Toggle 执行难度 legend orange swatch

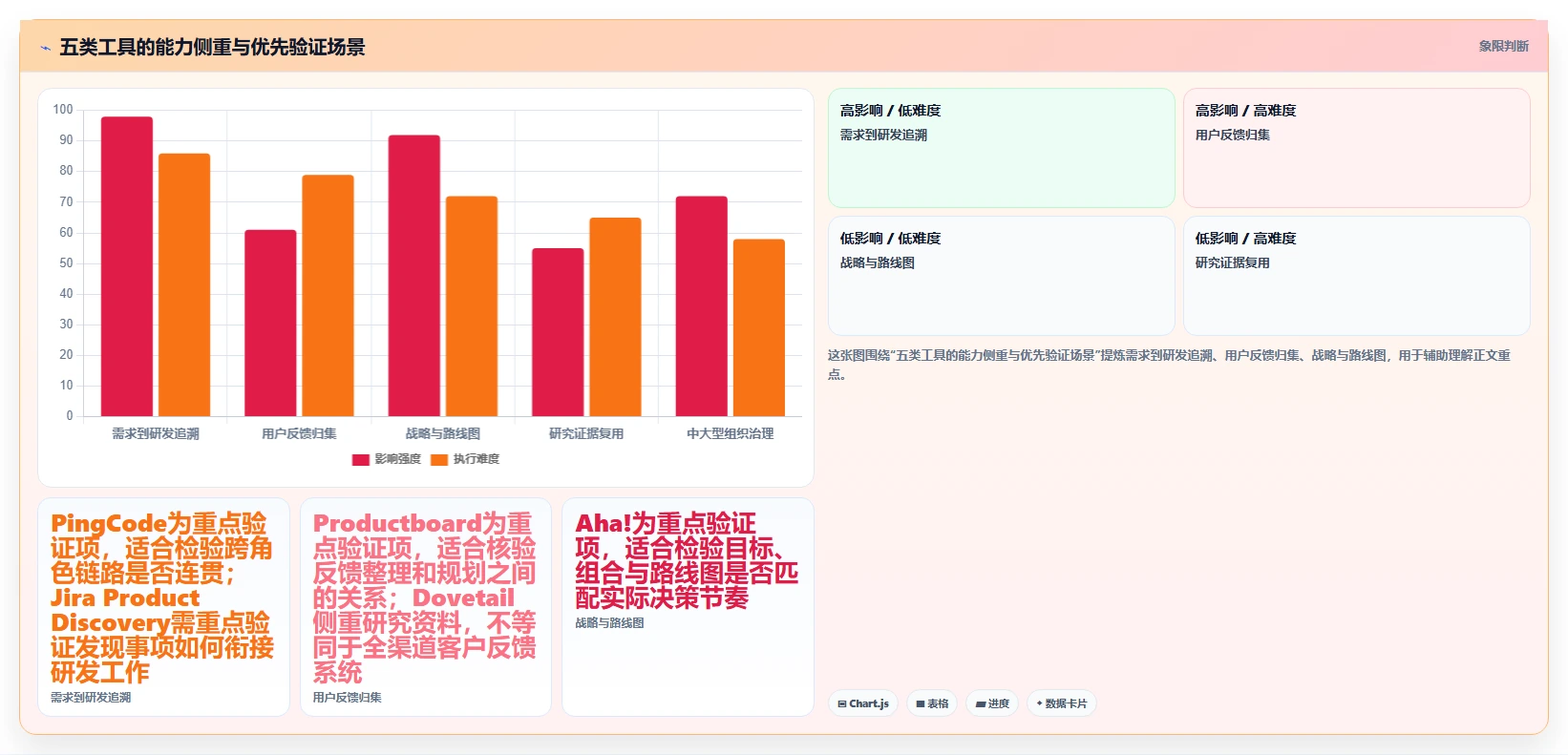point(439,459)
